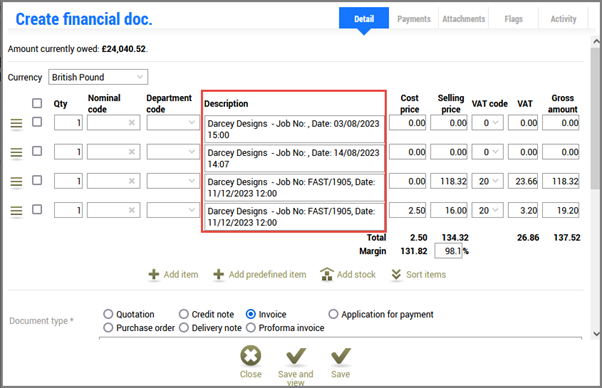Select the Proforma invoice document type

point(251,328)
